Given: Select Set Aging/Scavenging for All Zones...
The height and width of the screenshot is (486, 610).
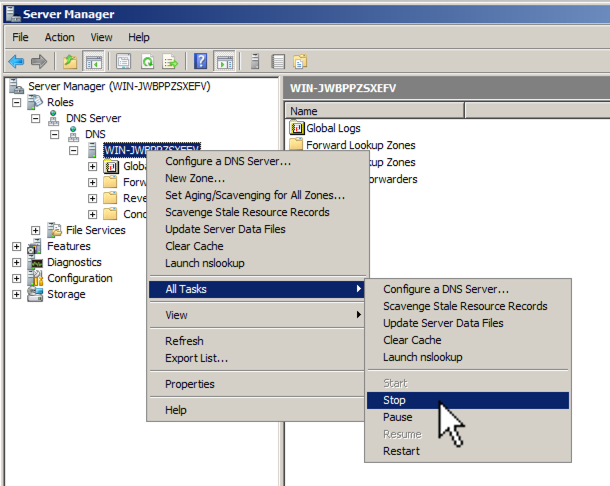Looking at the screenshot, I should pos(257,195).
